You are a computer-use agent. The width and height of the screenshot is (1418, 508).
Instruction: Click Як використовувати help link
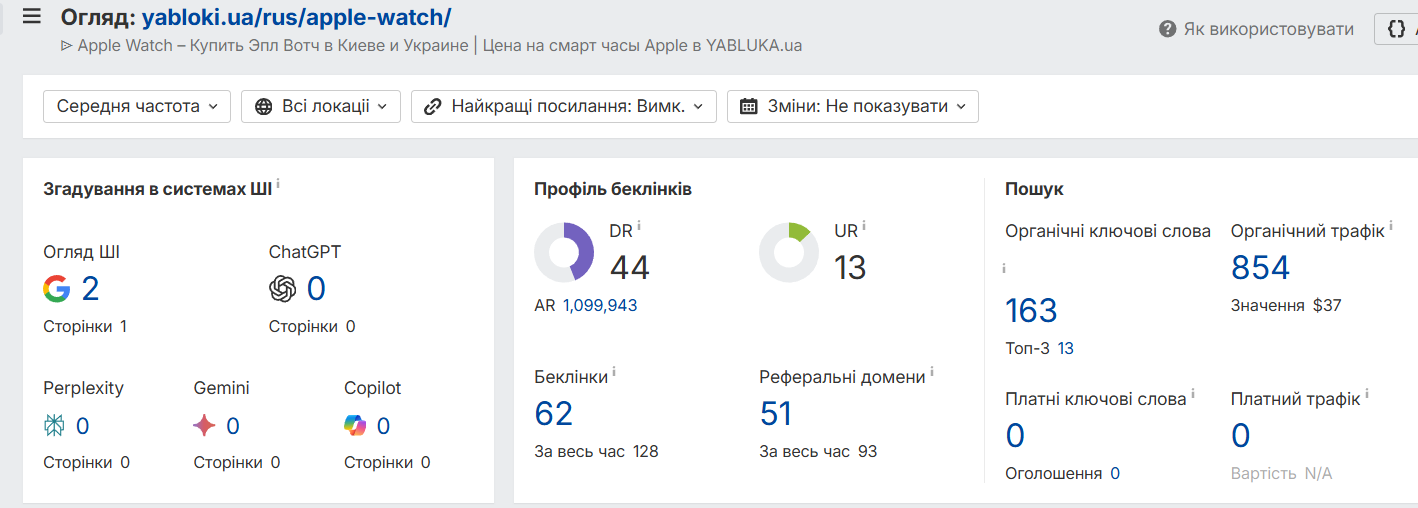[x=1268, y=29]
